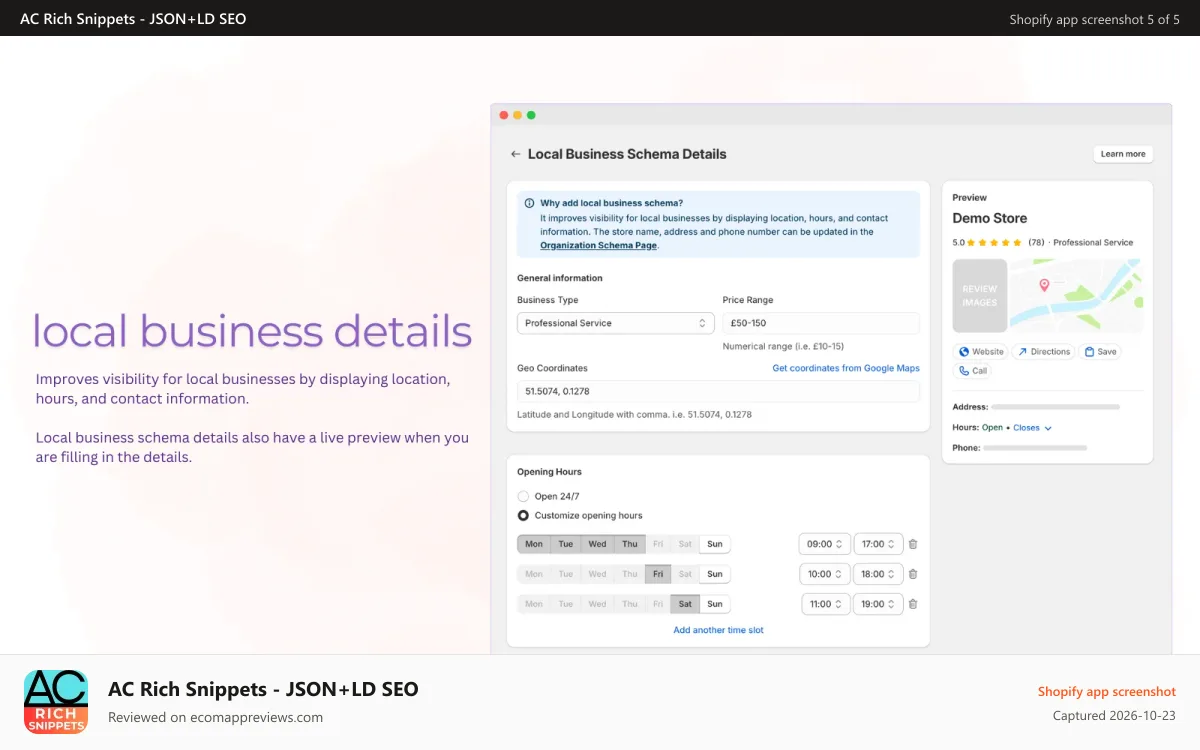Viewport: 1200px width, 750px height.
Task: Open the Organization Schema Page link
Action: tap(598, 245)
